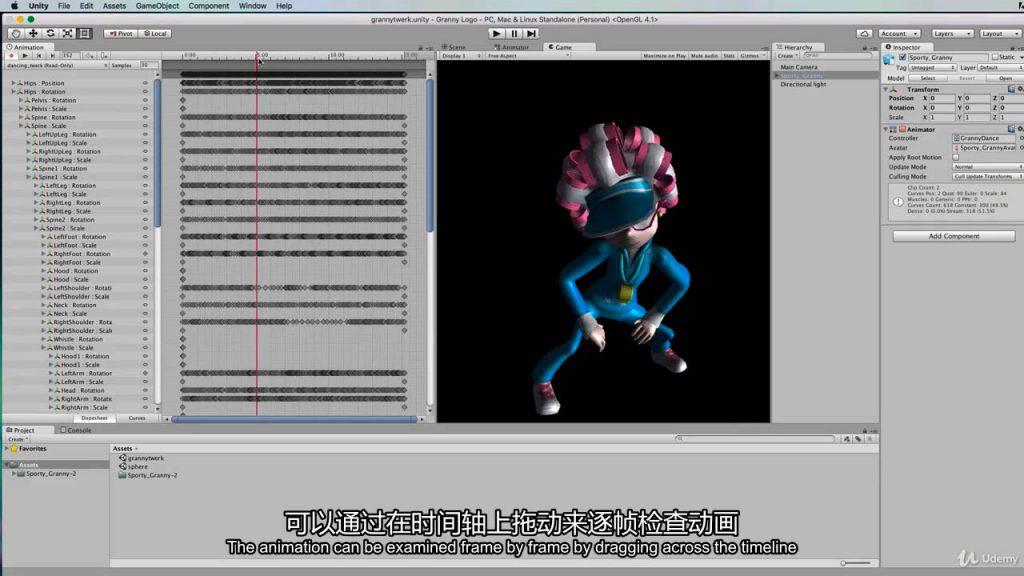1024x576 pixels.
Task: Expand Hips : Position property
Action: pos(13,84)
